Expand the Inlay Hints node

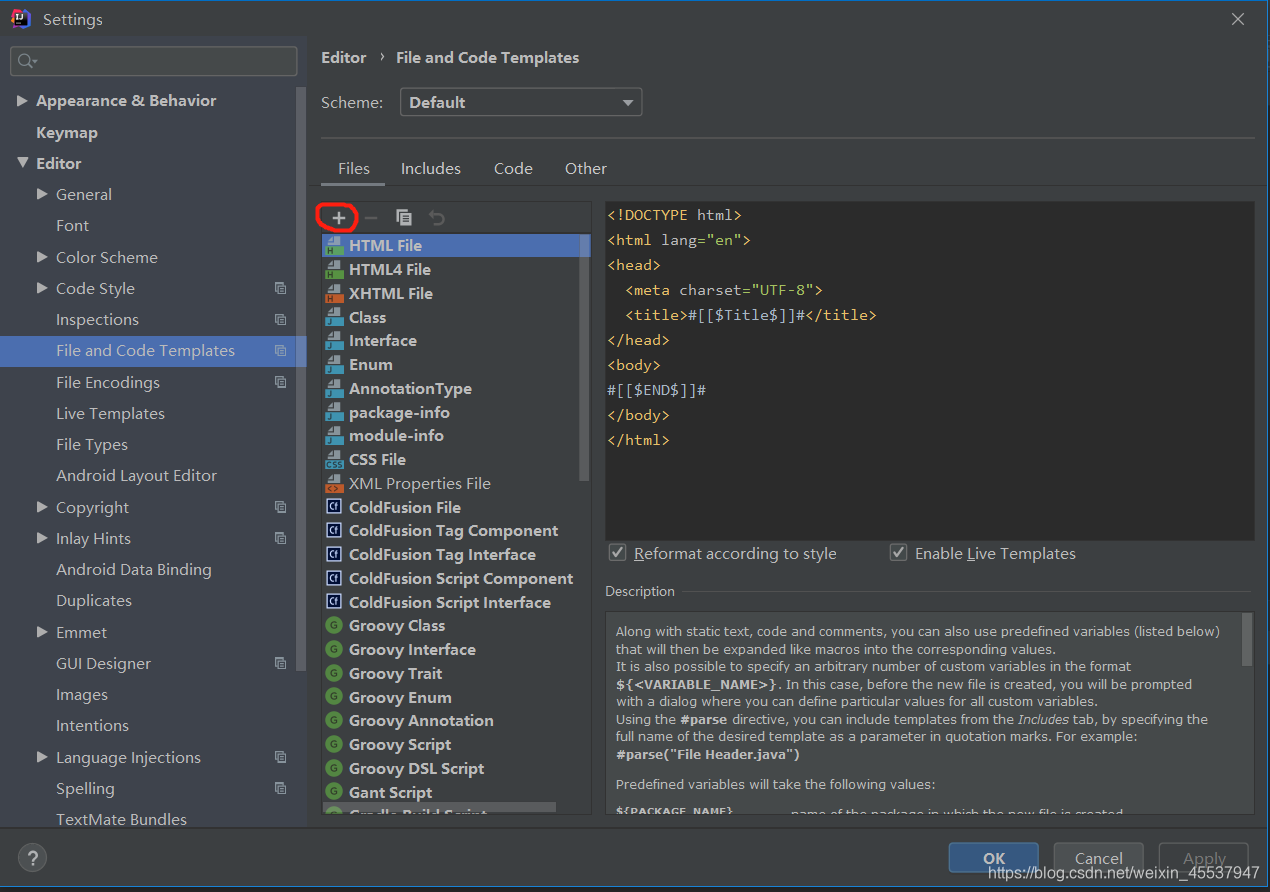(42, 538)
